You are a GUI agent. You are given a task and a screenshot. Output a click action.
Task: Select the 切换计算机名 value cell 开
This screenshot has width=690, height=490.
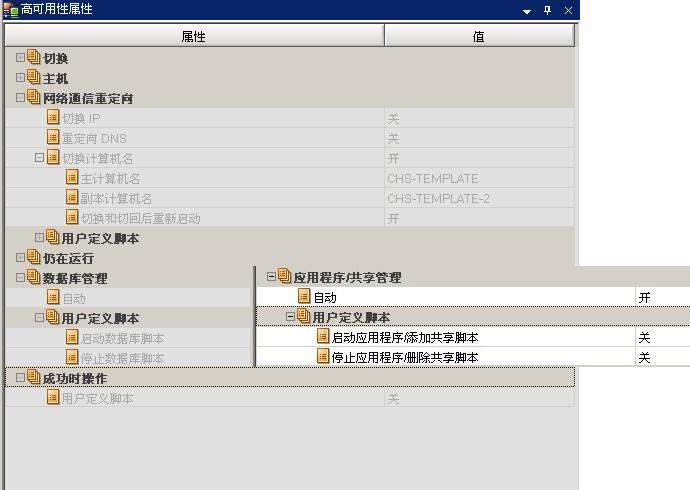click(x=480, y=158)
